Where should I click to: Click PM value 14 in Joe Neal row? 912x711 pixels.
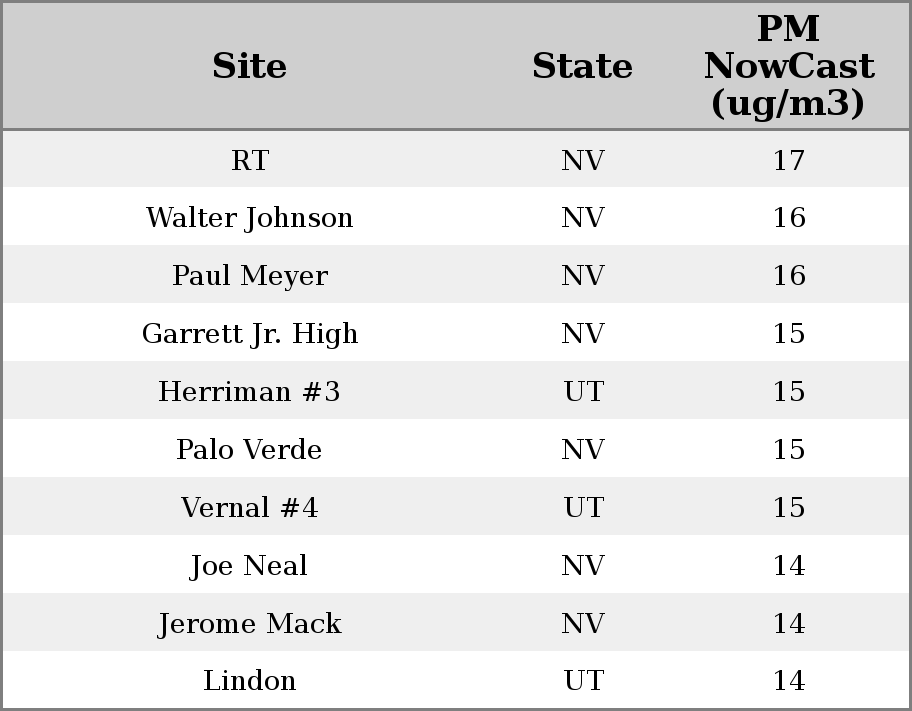(788, 566)
